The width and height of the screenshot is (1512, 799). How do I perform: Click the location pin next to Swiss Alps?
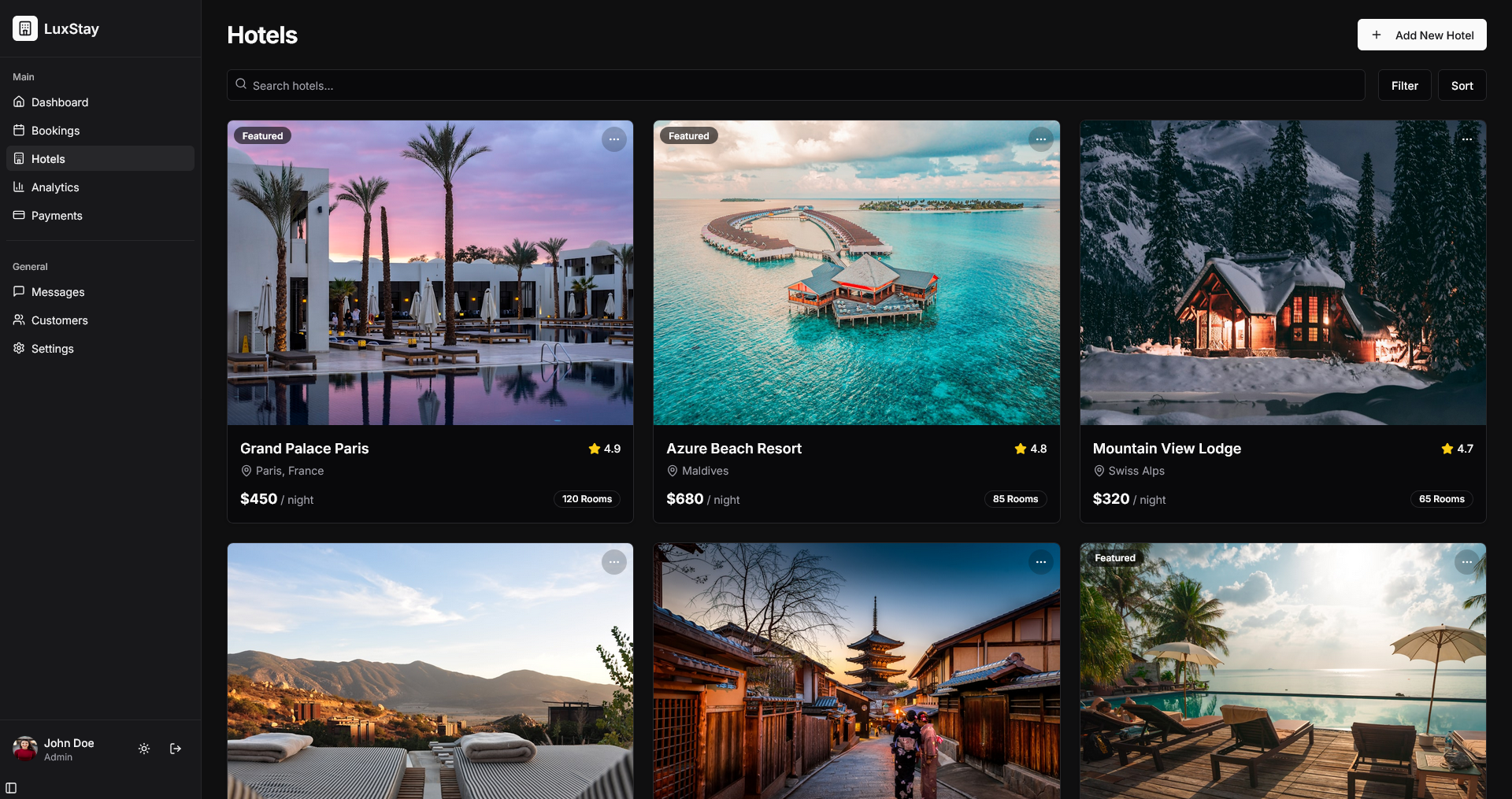[x=1099, y=471]
